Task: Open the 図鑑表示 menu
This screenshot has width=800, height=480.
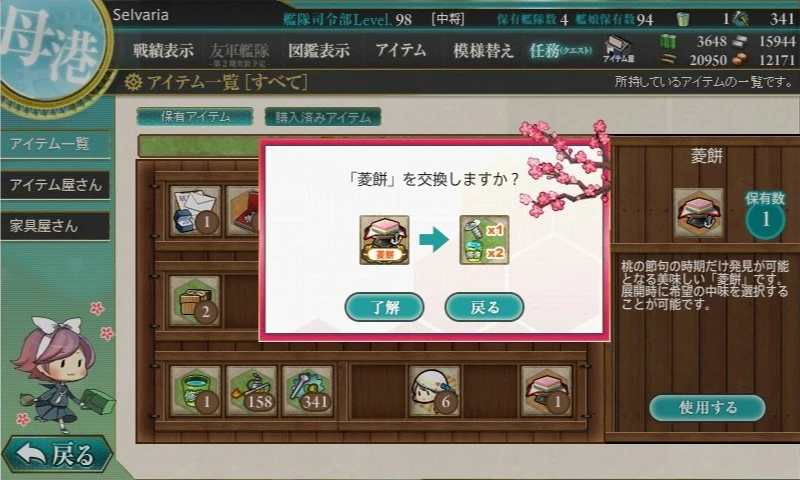Action: click(x=319, y=50)
